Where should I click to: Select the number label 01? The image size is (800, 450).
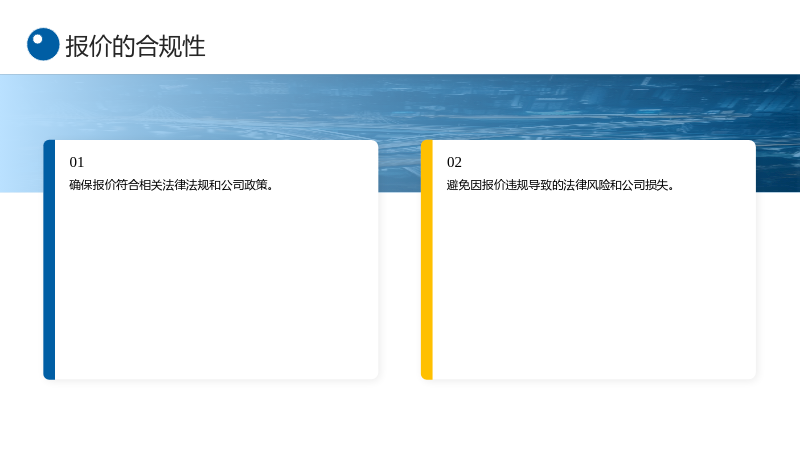click(x=77, y=162)
